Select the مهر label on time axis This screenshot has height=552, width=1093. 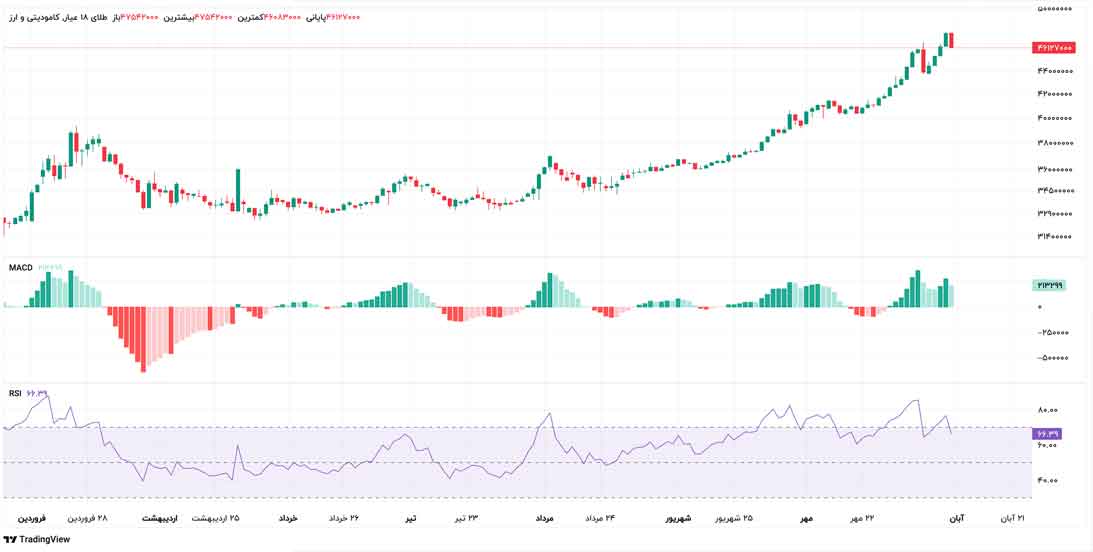pyautogui.click(x=806, y=519)
